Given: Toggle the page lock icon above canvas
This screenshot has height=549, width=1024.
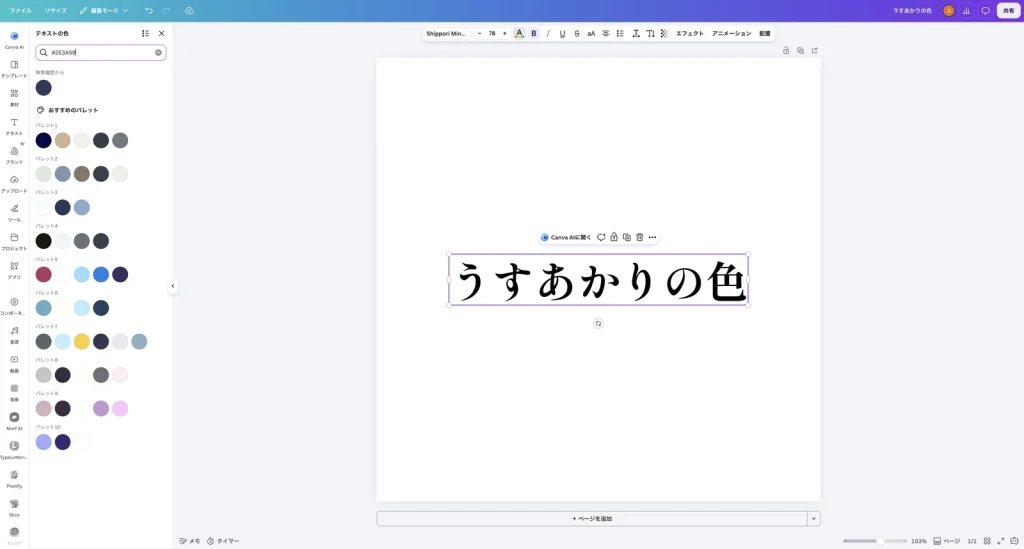Looking at the screenshot, I should click(786, 50).
